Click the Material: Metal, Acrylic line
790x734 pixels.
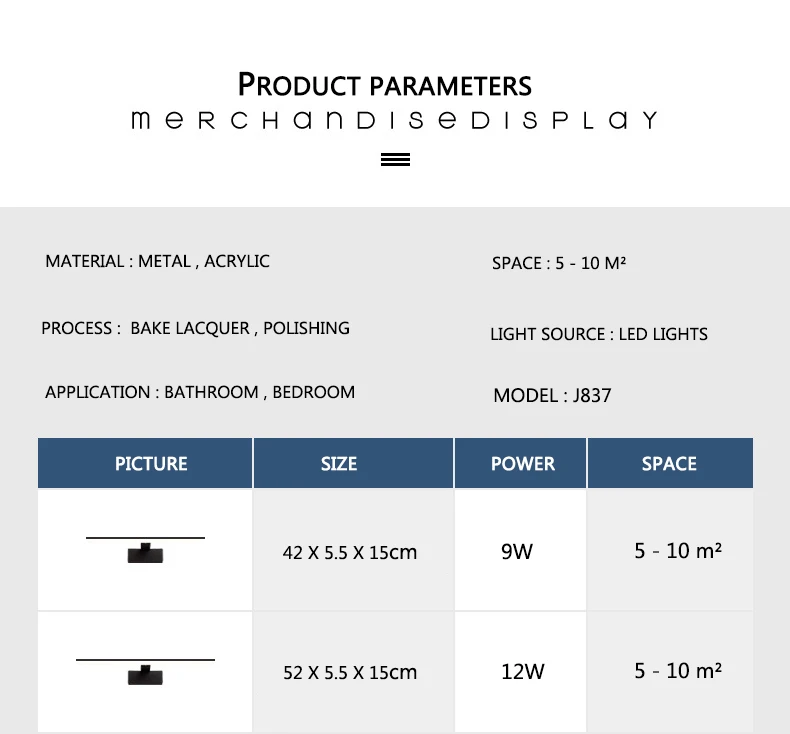[157, 261]
